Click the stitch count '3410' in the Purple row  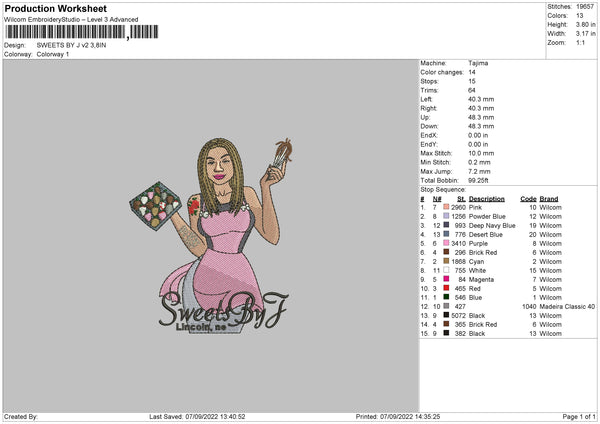pyautogui.click(x=458, y=243)
